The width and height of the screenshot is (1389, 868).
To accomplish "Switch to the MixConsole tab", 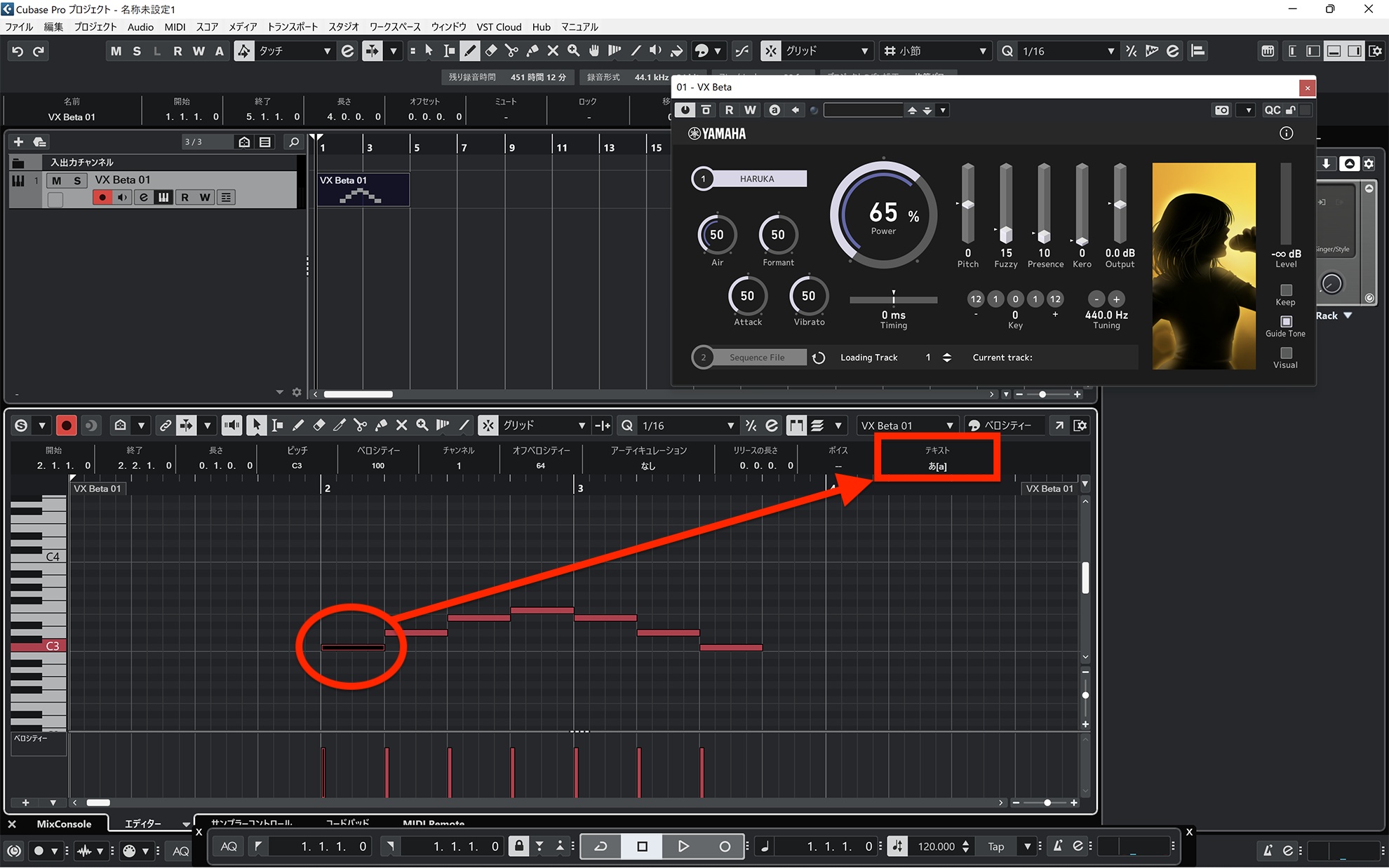I will click(64, 824).
